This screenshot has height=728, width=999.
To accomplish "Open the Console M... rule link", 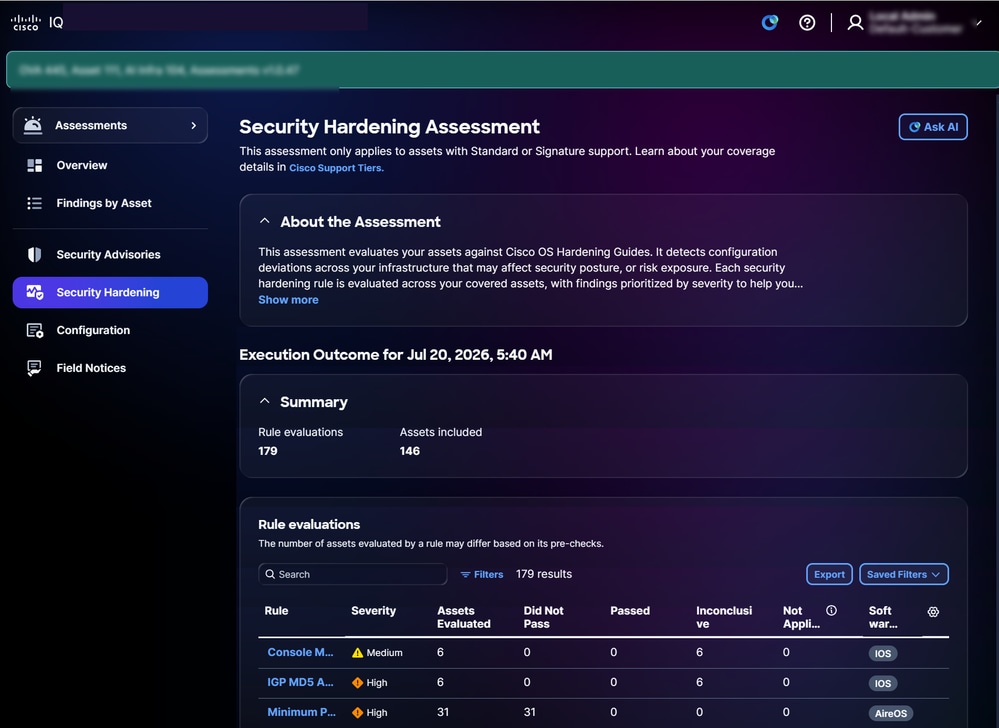I will [300, 652].
